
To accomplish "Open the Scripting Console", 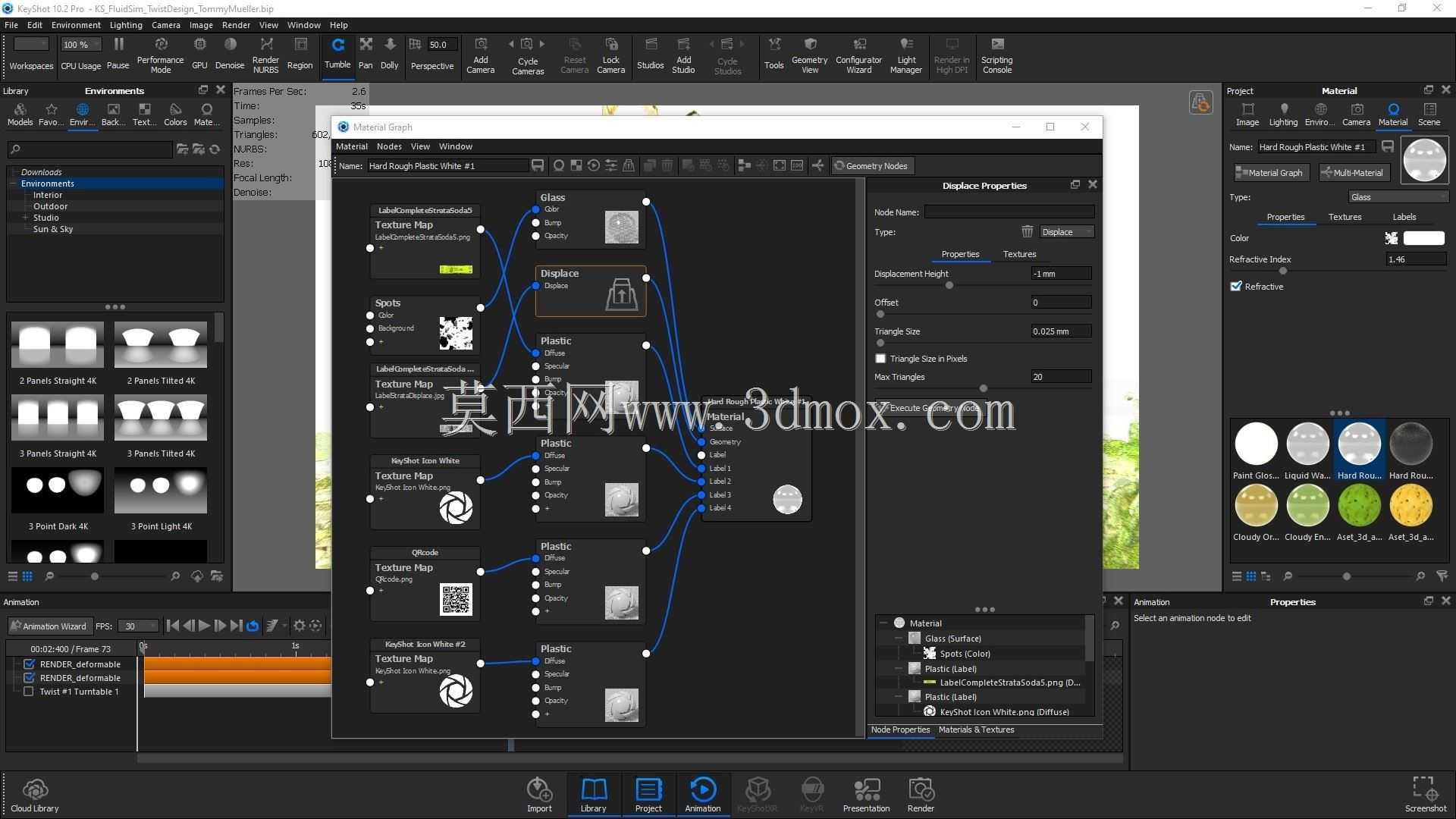I will [x=996, y=55].
